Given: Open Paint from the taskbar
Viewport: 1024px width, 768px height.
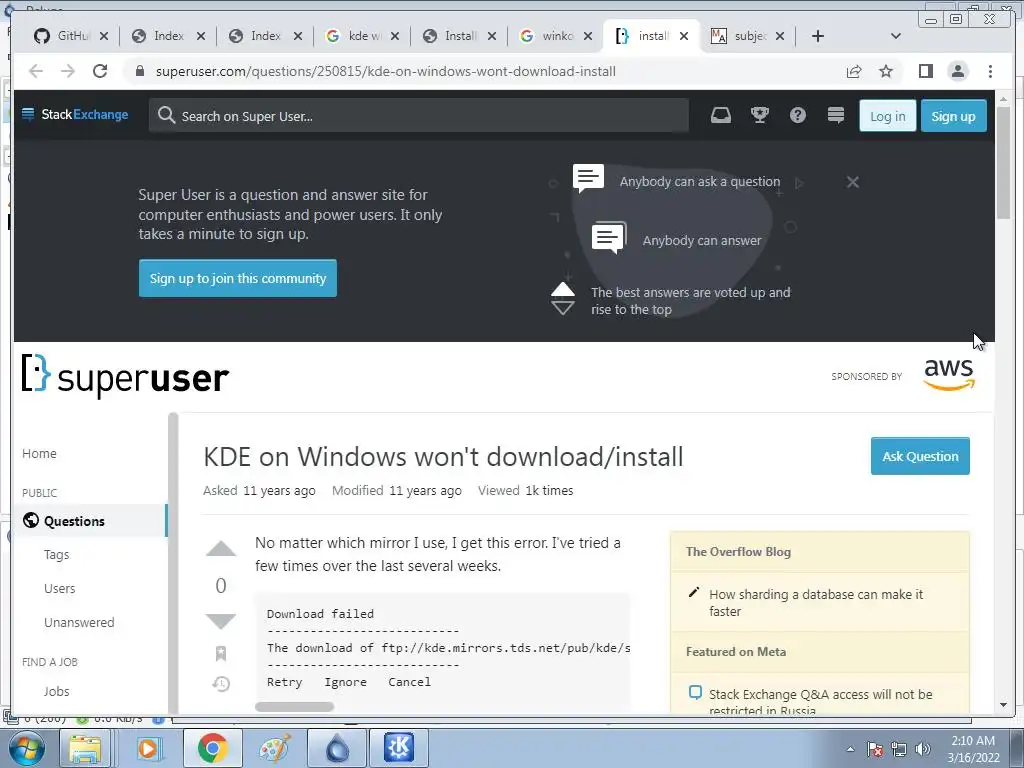Looking at the screenshot, I should pos(275,748).
